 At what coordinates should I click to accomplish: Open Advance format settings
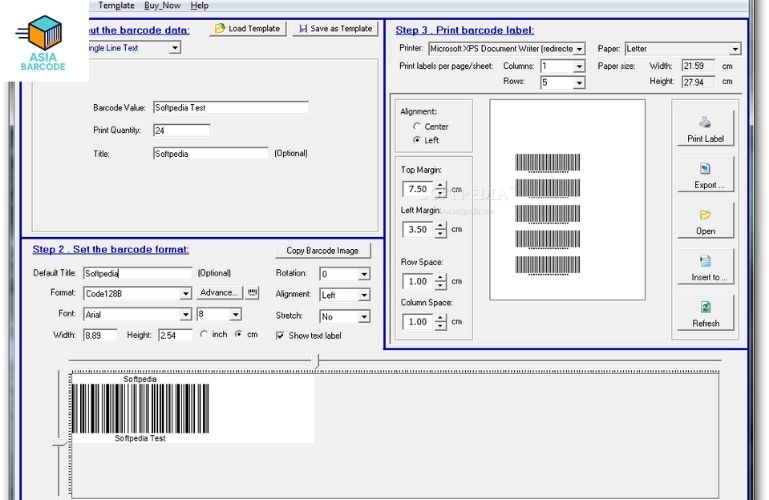coord(219,293)
